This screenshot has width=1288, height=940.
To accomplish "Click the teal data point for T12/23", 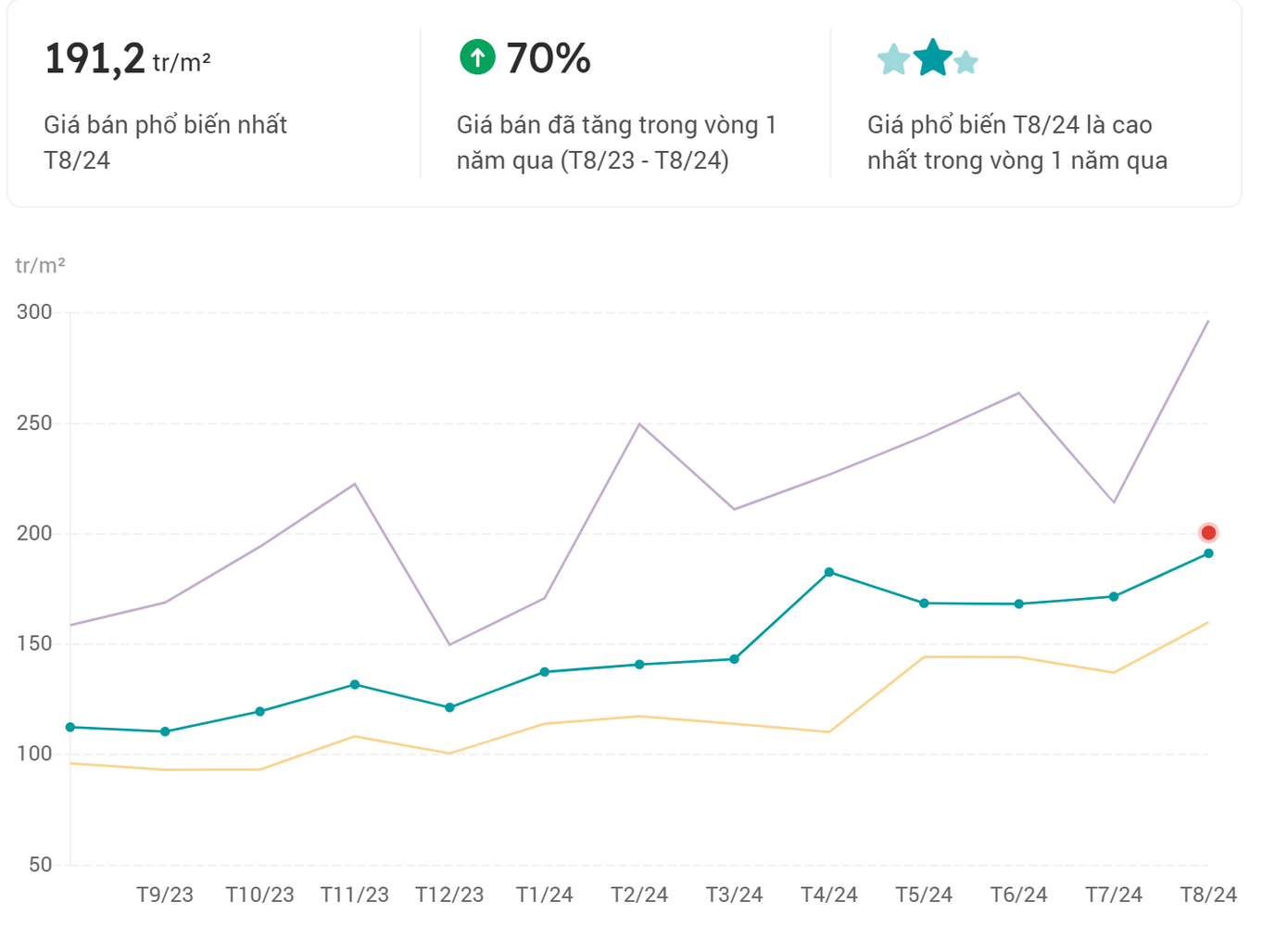I will pyautogui.click(x=449, y=708).
